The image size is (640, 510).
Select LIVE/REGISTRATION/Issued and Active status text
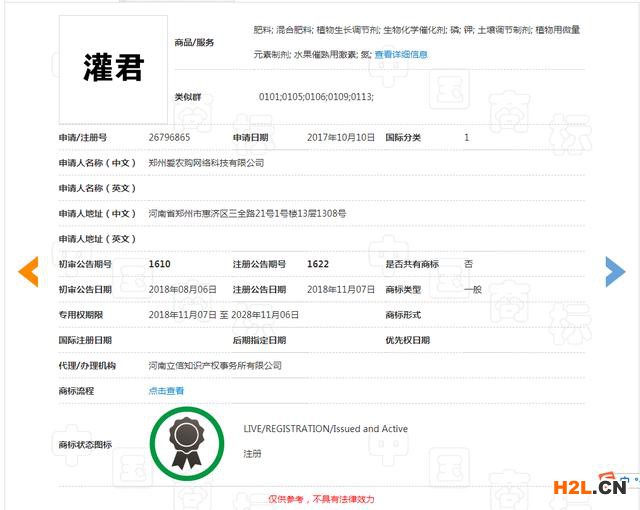point(325,429)
